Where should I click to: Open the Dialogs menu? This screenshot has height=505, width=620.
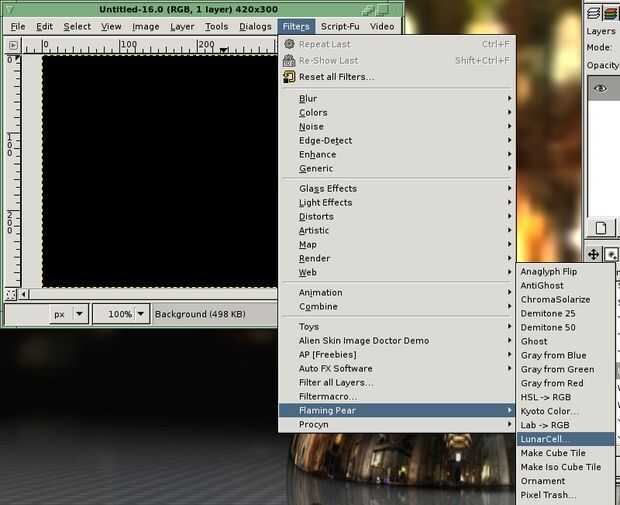255,26
